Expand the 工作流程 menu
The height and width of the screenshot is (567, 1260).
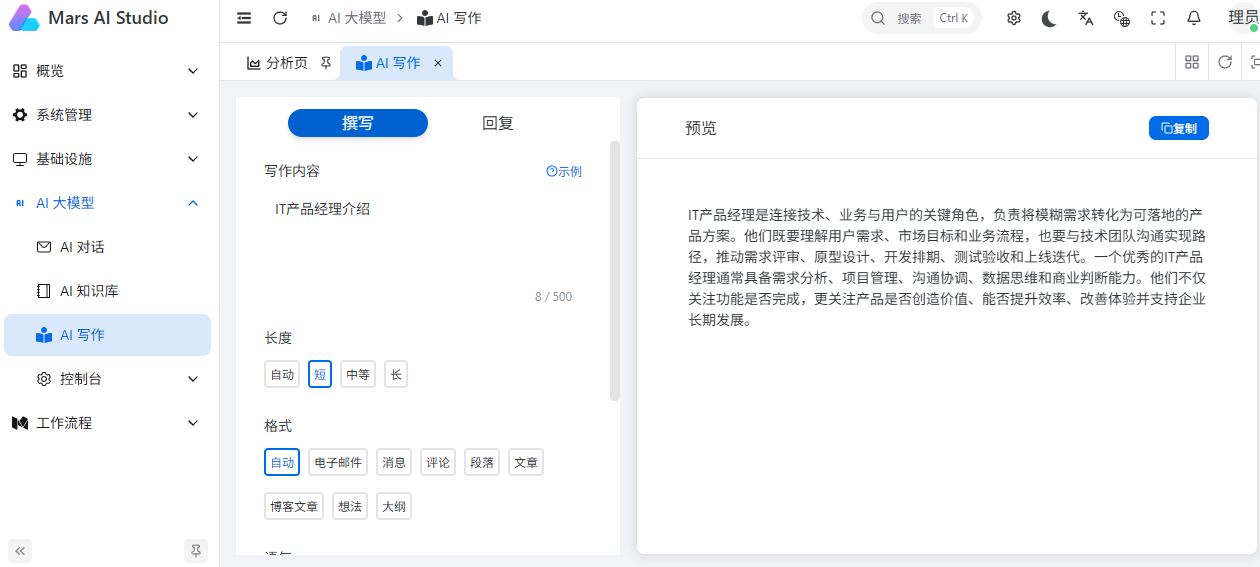coord(110,423)
